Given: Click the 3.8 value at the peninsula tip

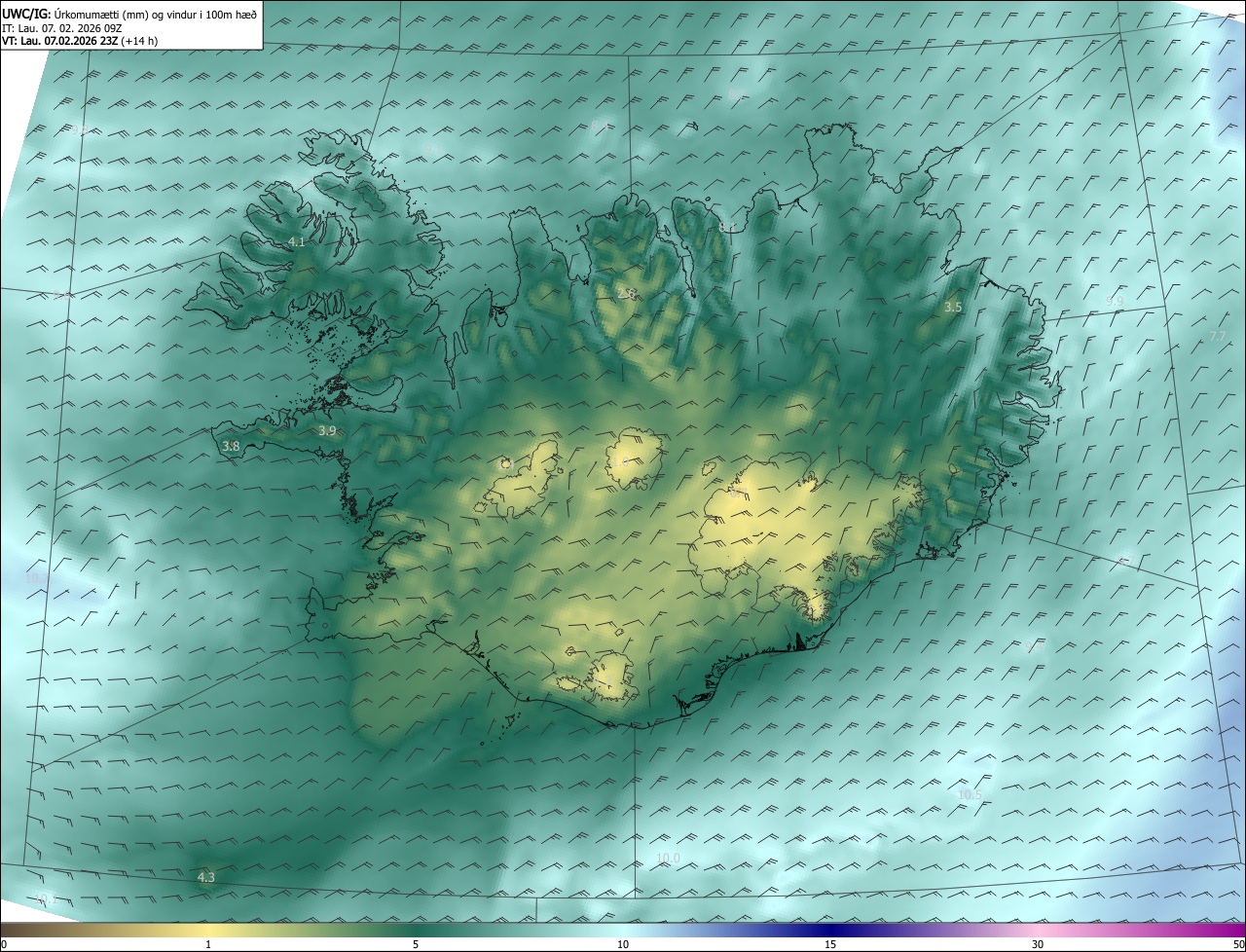Looking at the screenshot, I should 231,446.
